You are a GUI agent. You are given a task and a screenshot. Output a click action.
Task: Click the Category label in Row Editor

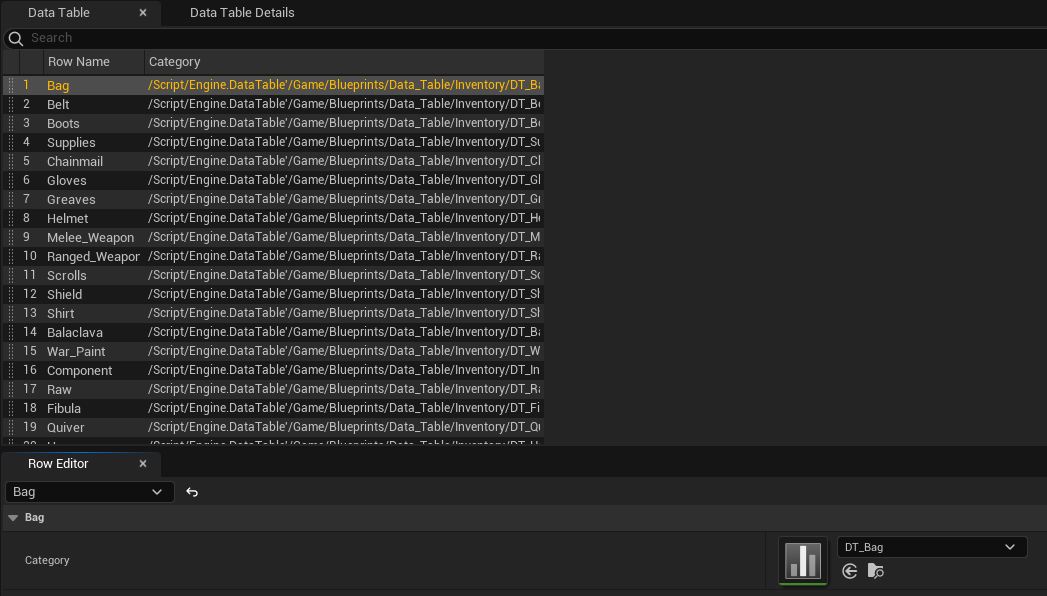pos(47,561)
